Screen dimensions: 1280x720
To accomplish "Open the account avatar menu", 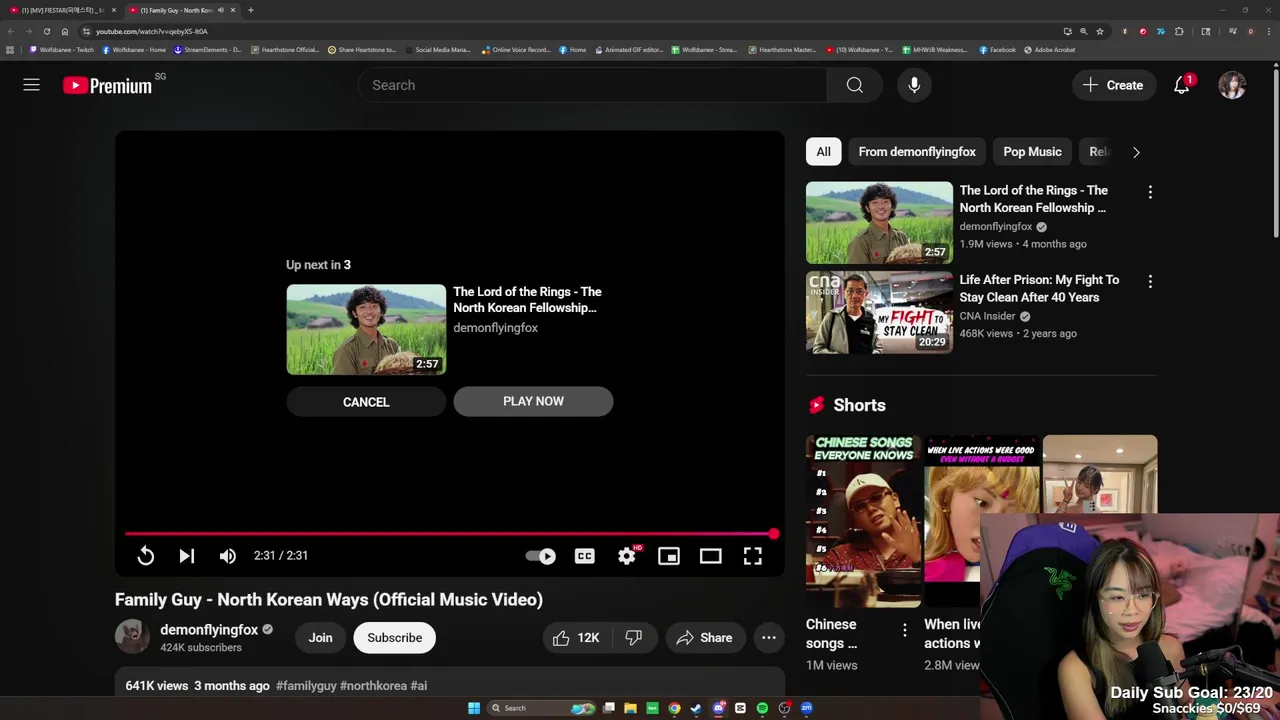I will (x=1232, y=85).
